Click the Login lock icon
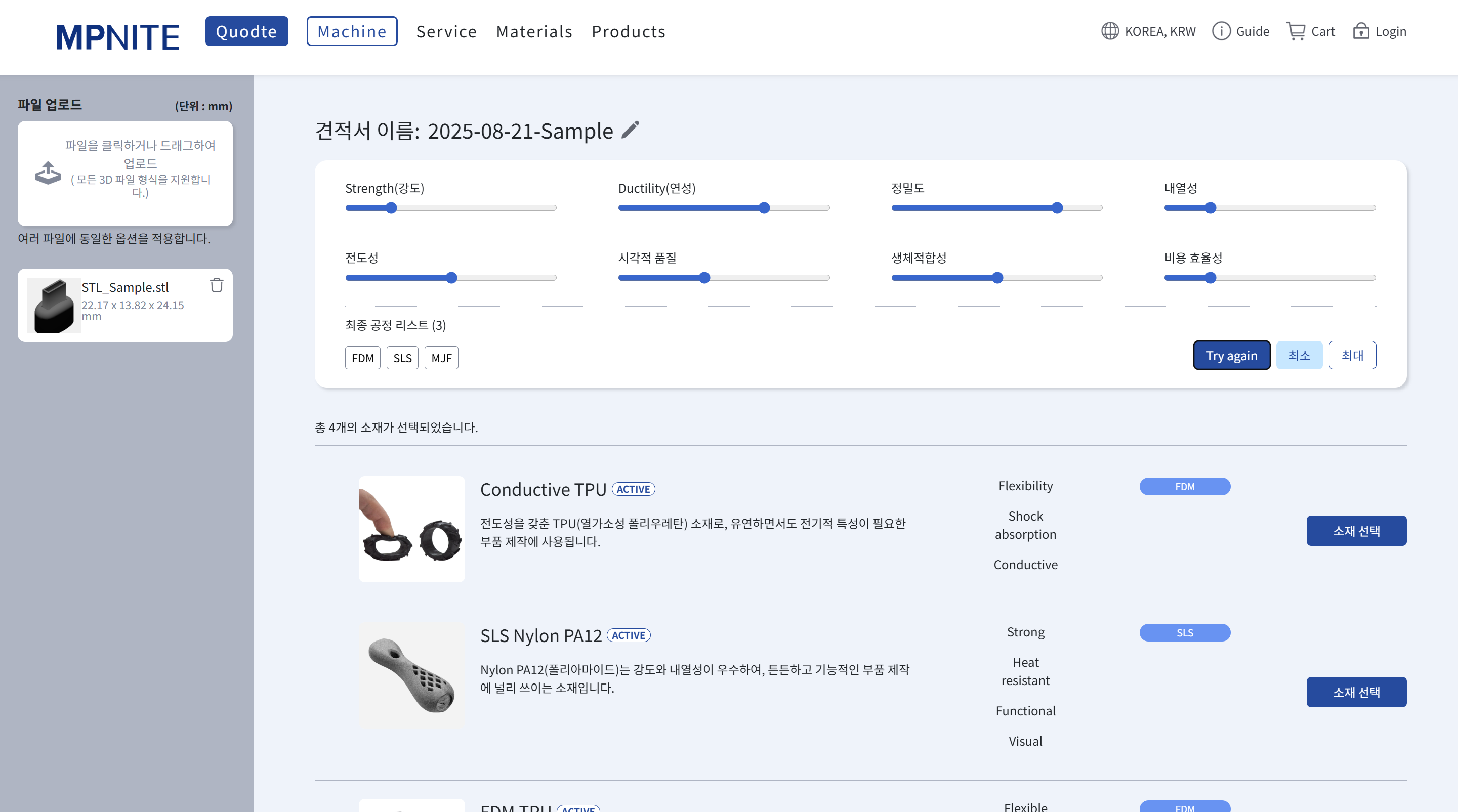 coord(1361,31)
